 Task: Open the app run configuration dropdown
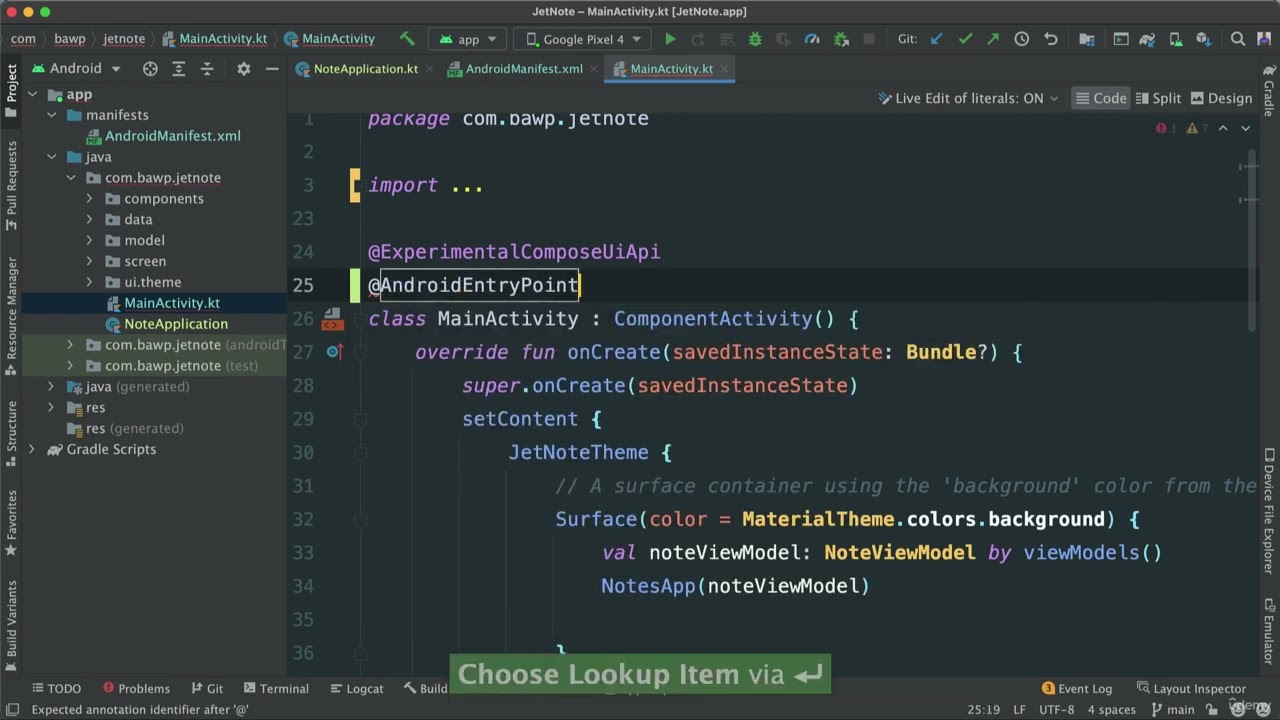click(x=468, y=39)
